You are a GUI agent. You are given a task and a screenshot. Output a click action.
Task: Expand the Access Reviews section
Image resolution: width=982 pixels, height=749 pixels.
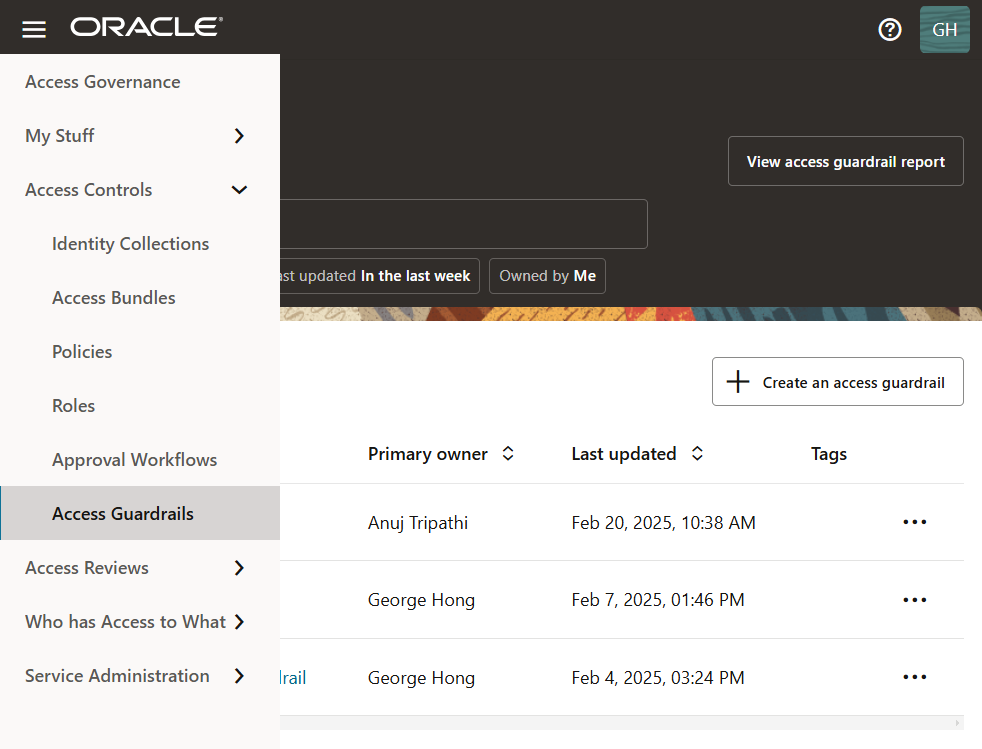pos(238,568)
